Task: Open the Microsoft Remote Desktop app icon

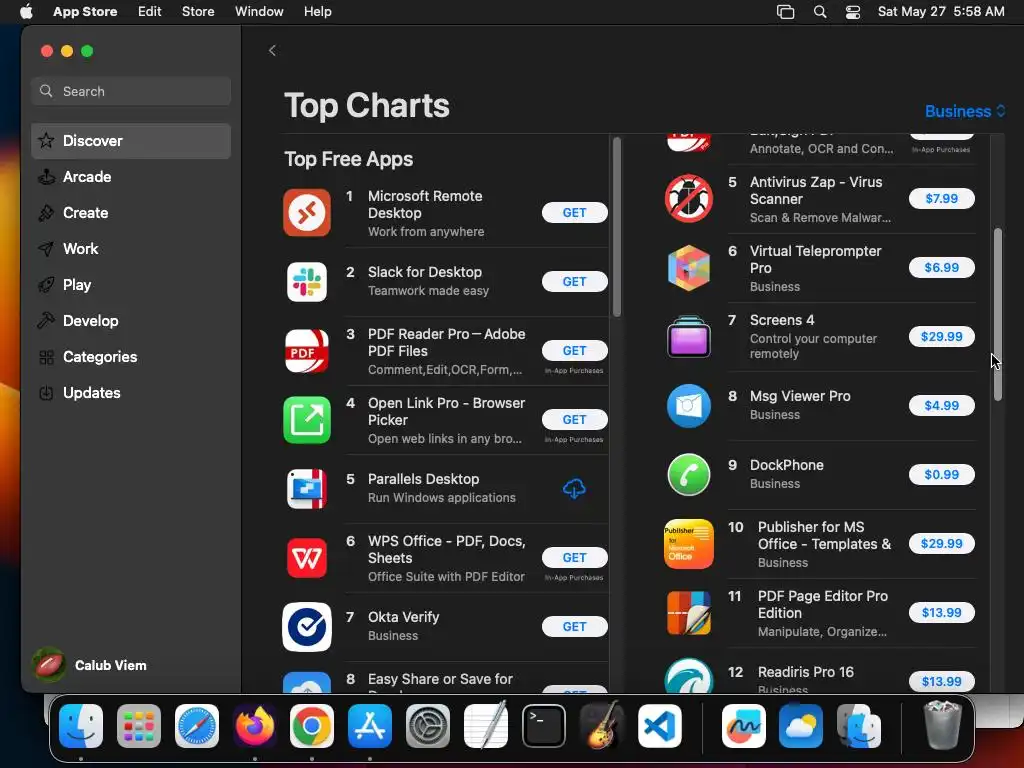Action: pyautogui.click(x=307, y=213)
